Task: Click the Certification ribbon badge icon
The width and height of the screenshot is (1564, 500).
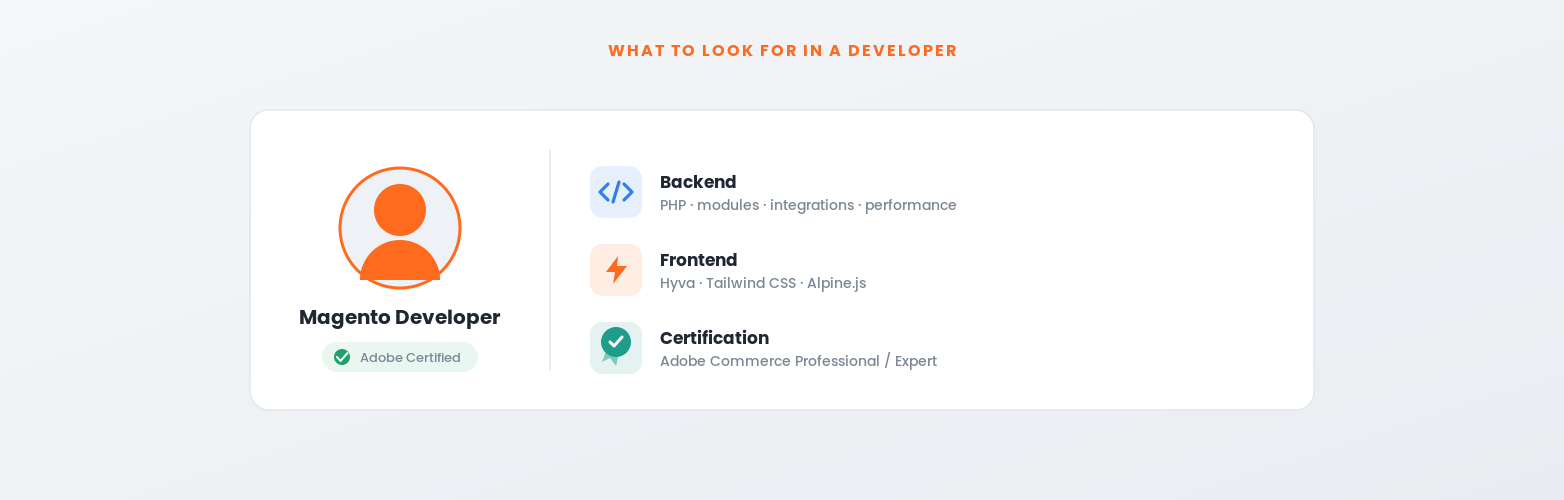Action: point(616,348)
